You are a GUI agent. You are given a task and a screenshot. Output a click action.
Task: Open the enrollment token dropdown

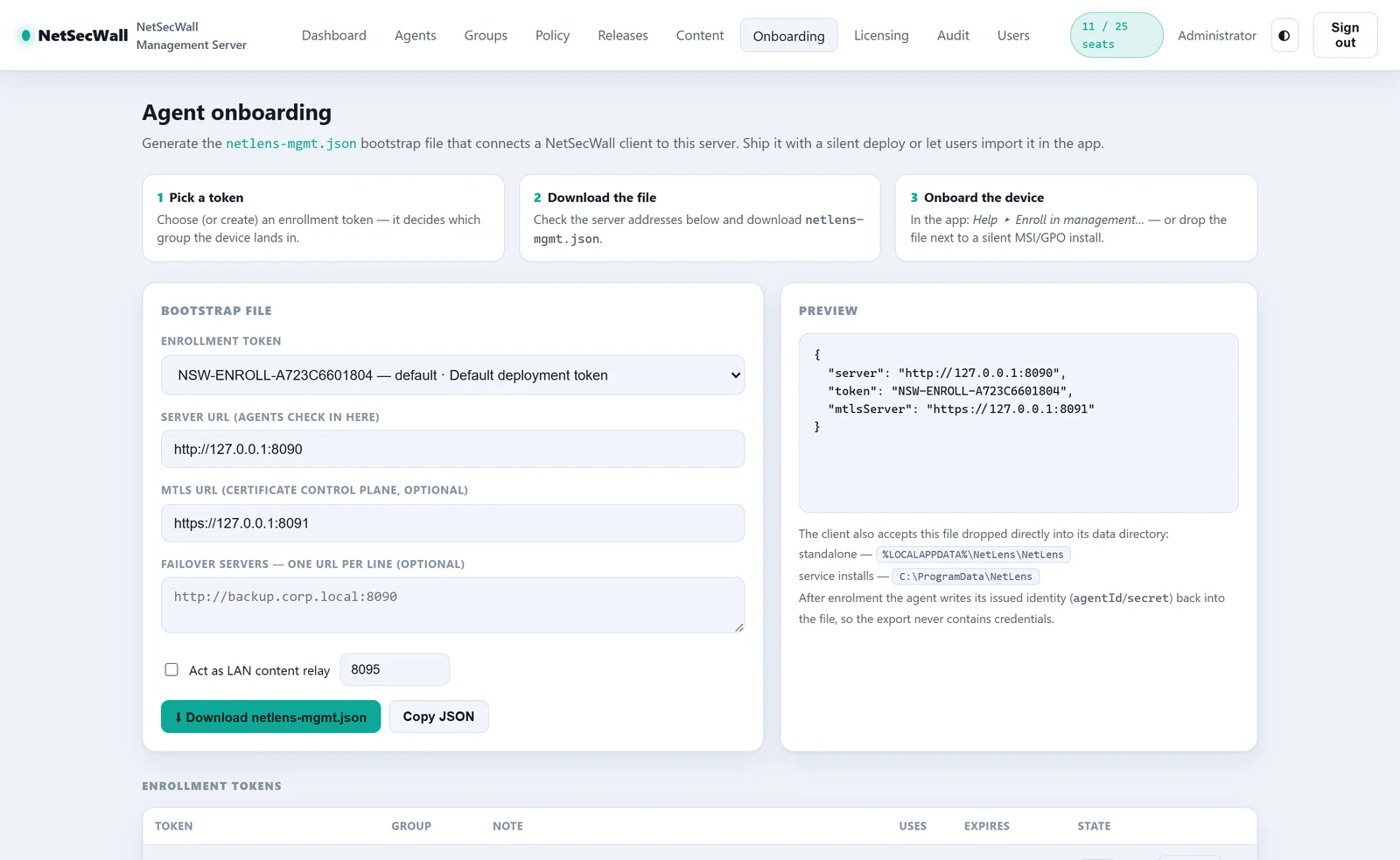pyautogui.click(x=452, y=375)
